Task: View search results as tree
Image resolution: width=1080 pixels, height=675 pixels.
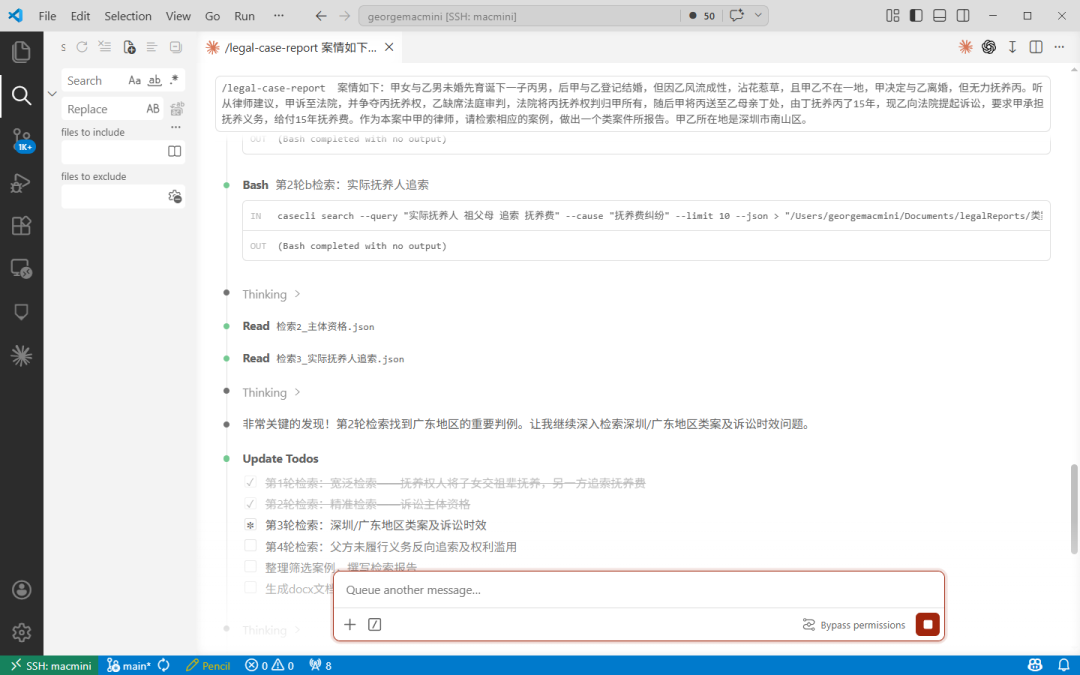Action: [152, 47]
